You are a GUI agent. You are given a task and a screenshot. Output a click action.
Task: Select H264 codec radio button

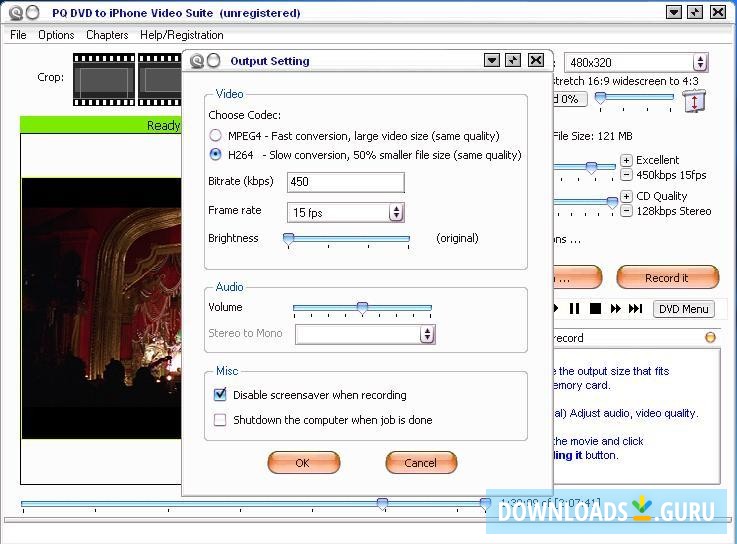coord(215,154)
